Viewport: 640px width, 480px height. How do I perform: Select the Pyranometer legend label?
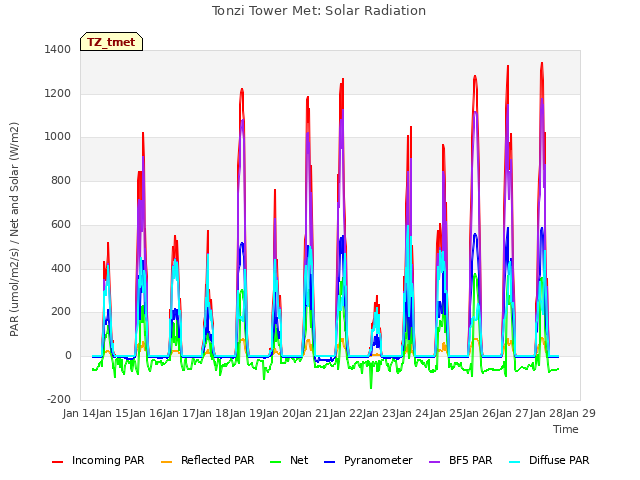click(378, 460)
